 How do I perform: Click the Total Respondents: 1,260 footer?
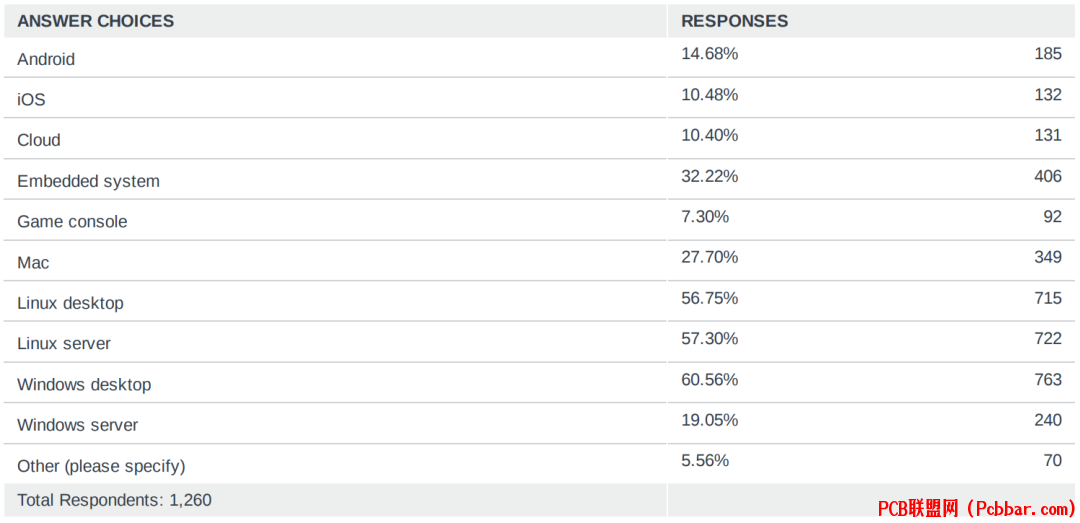(114, 500)
